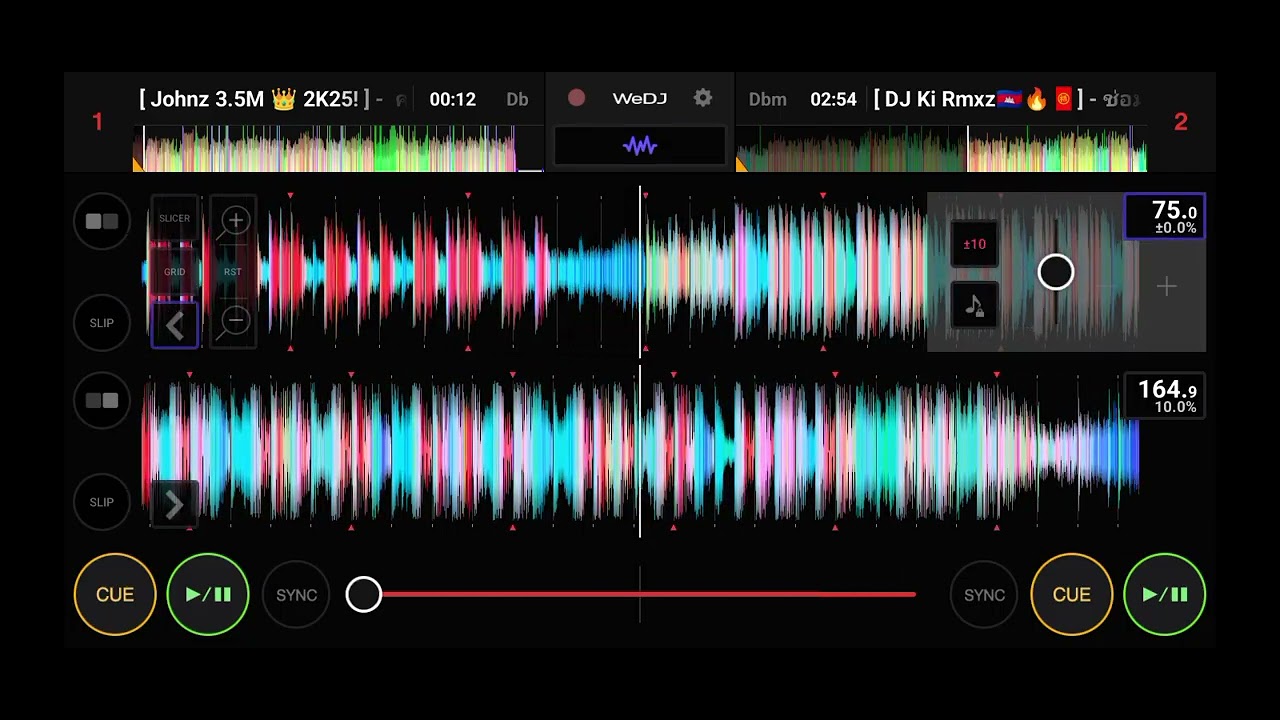Tap deck 2 time 02:54
1280x720 pixels.
pyautogui.click(x=833, y=99)
